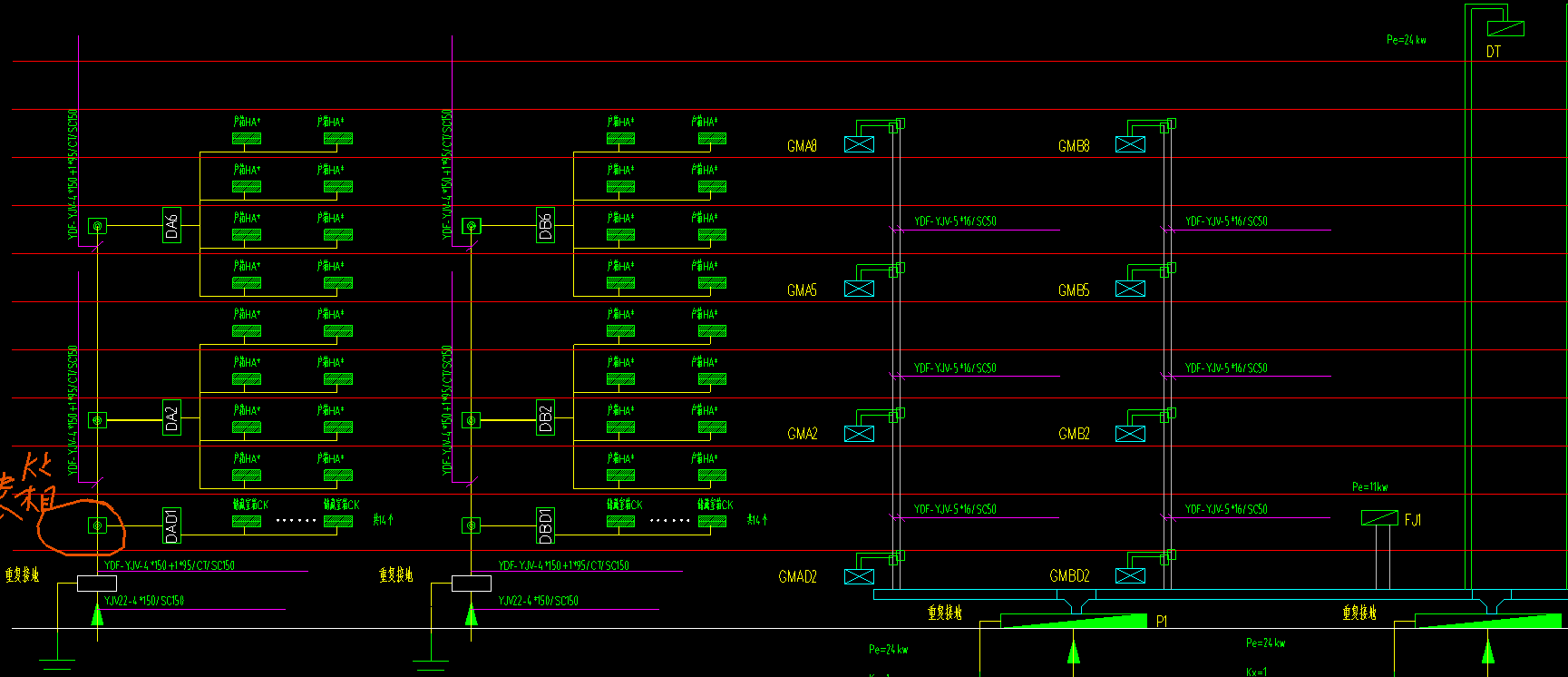Click the FJ1 text label
The image size is (1568, 677).
click(x=1413, y=520)
